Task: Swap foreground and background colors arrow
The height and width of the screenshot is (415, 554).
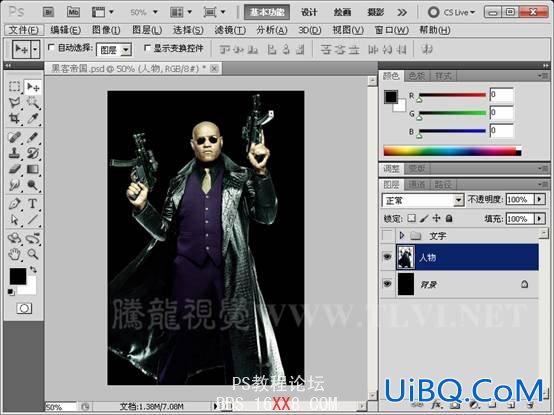Action: [33, 270]
